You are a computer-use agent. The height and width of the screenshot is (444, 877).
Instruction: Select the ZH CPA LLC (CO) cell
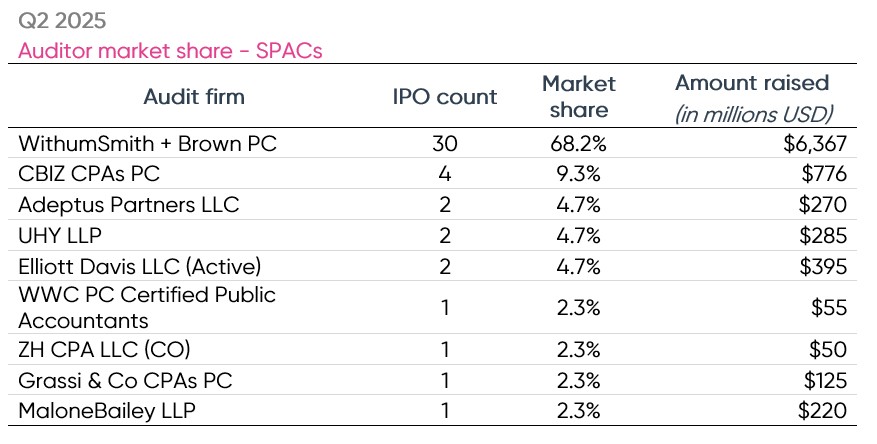[102, 349]
